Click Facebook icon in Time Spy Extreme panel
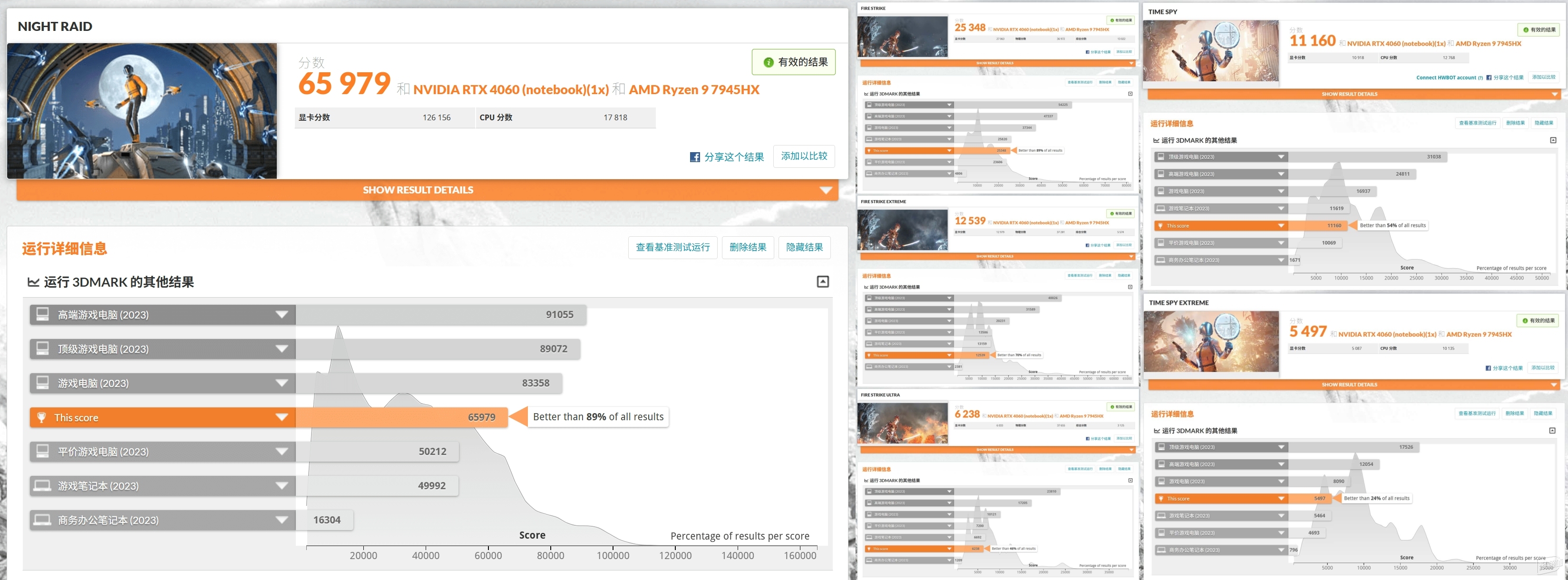The width and height of the screenshot is (1568, 580). [x=1488, y=368]
